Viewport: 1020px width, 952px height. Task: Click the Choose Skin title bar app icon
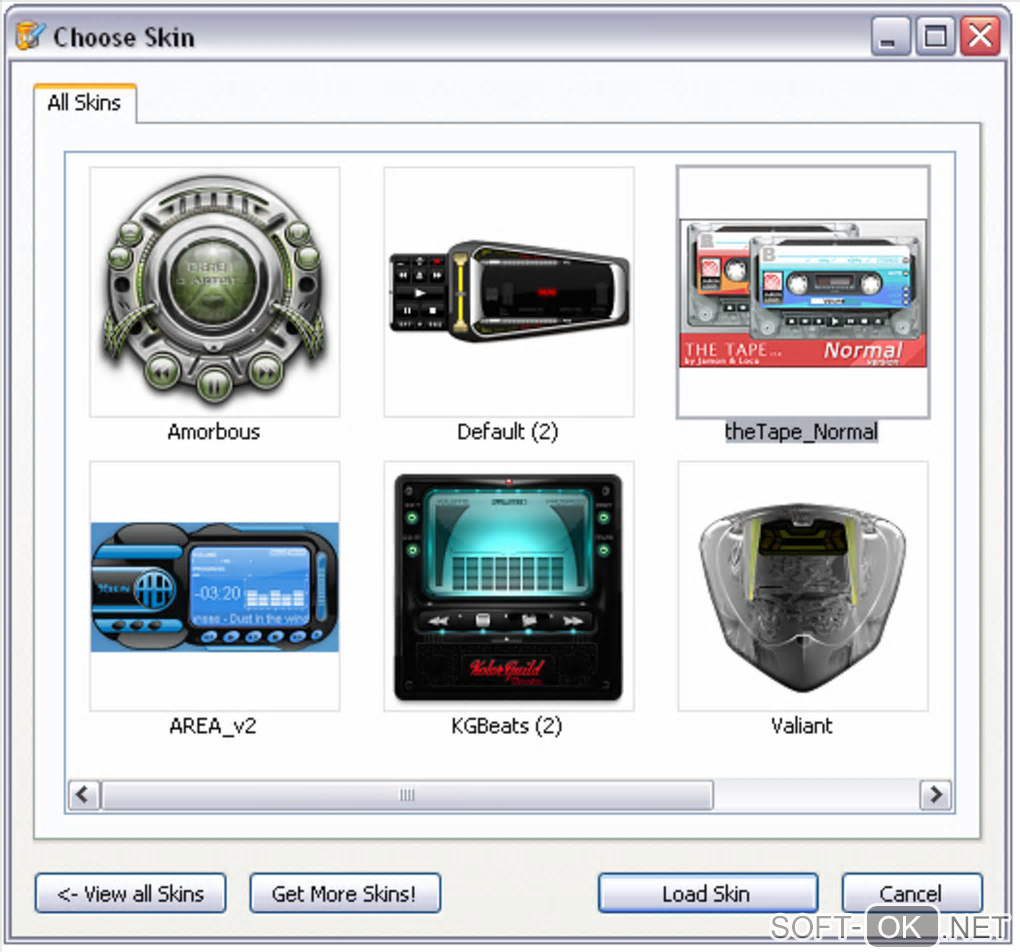click(x=30, y=36)
